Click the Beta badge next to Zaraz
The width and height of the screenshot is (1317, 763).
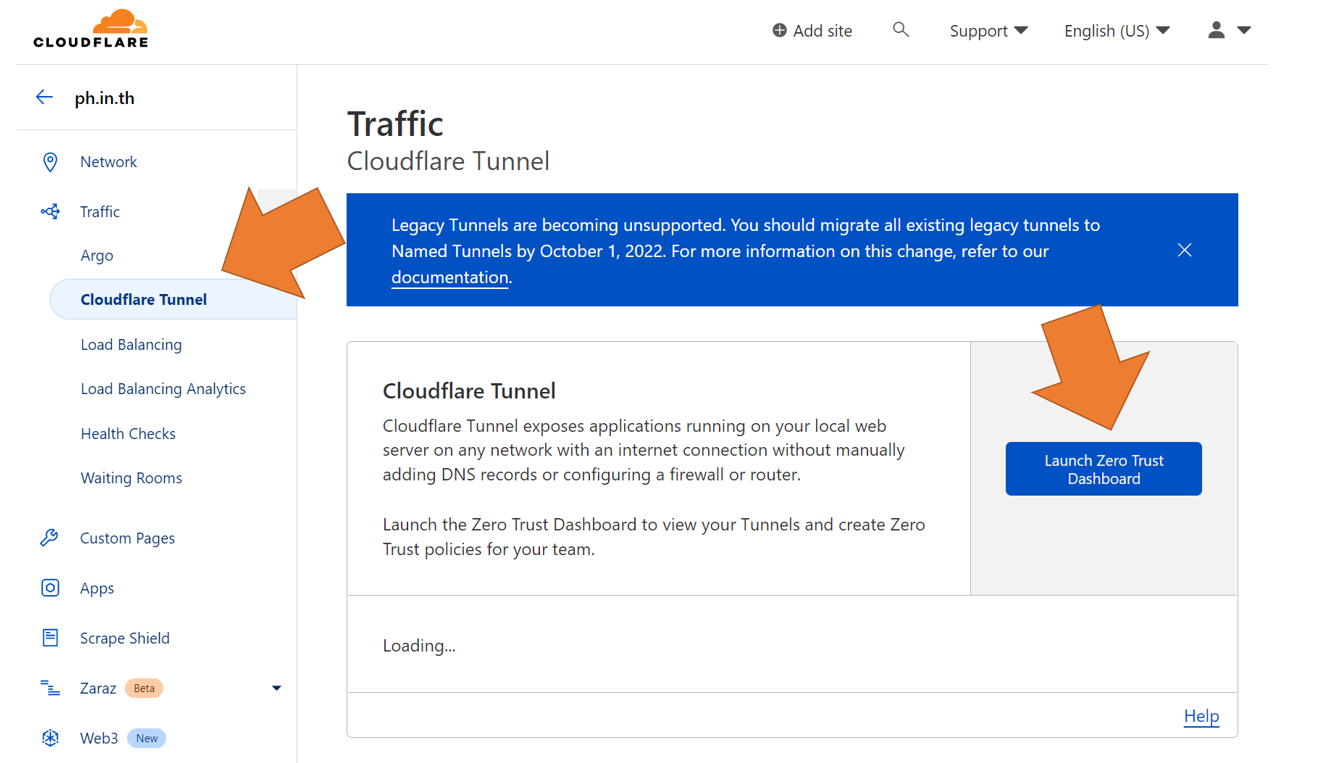144,688
